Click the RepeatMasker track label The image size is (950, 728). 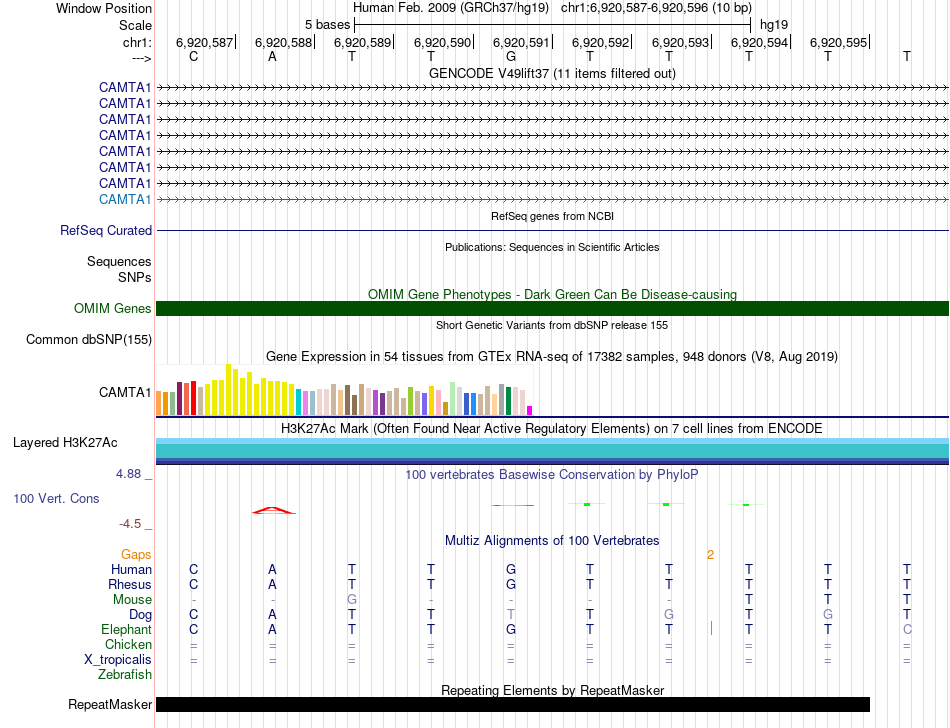[110, 704]
